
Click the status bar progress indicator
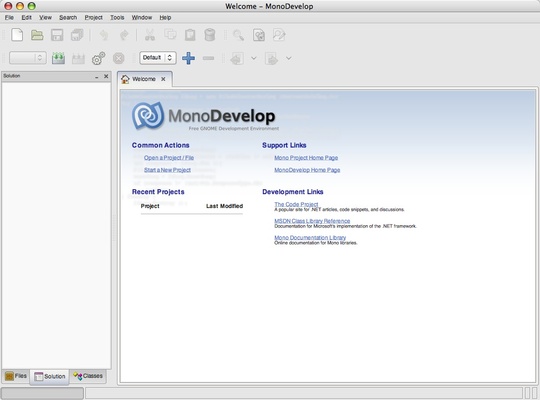tap(42, 393)
